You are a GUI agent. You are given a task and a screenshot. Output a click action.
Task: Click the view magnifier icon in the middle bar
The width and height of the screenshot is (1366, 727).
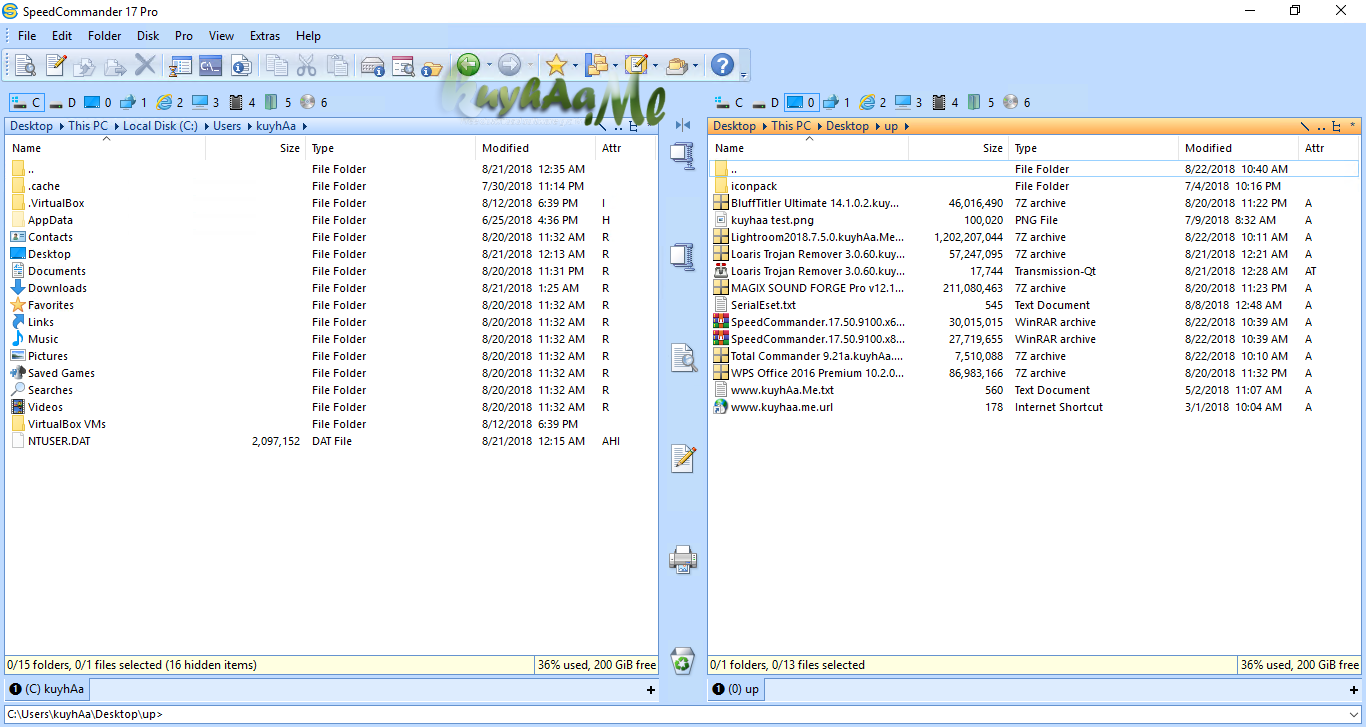[683, 357]
